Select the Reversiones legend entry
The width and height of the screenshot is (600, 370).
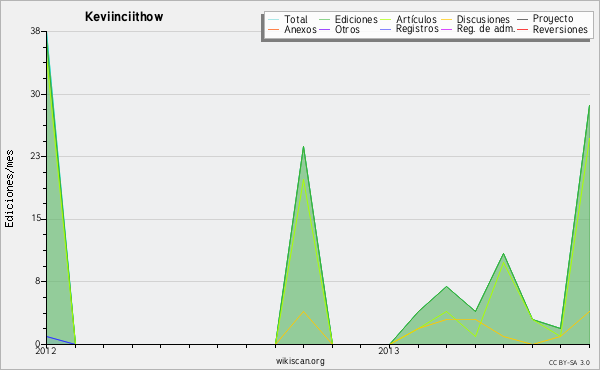click(560, 29)
